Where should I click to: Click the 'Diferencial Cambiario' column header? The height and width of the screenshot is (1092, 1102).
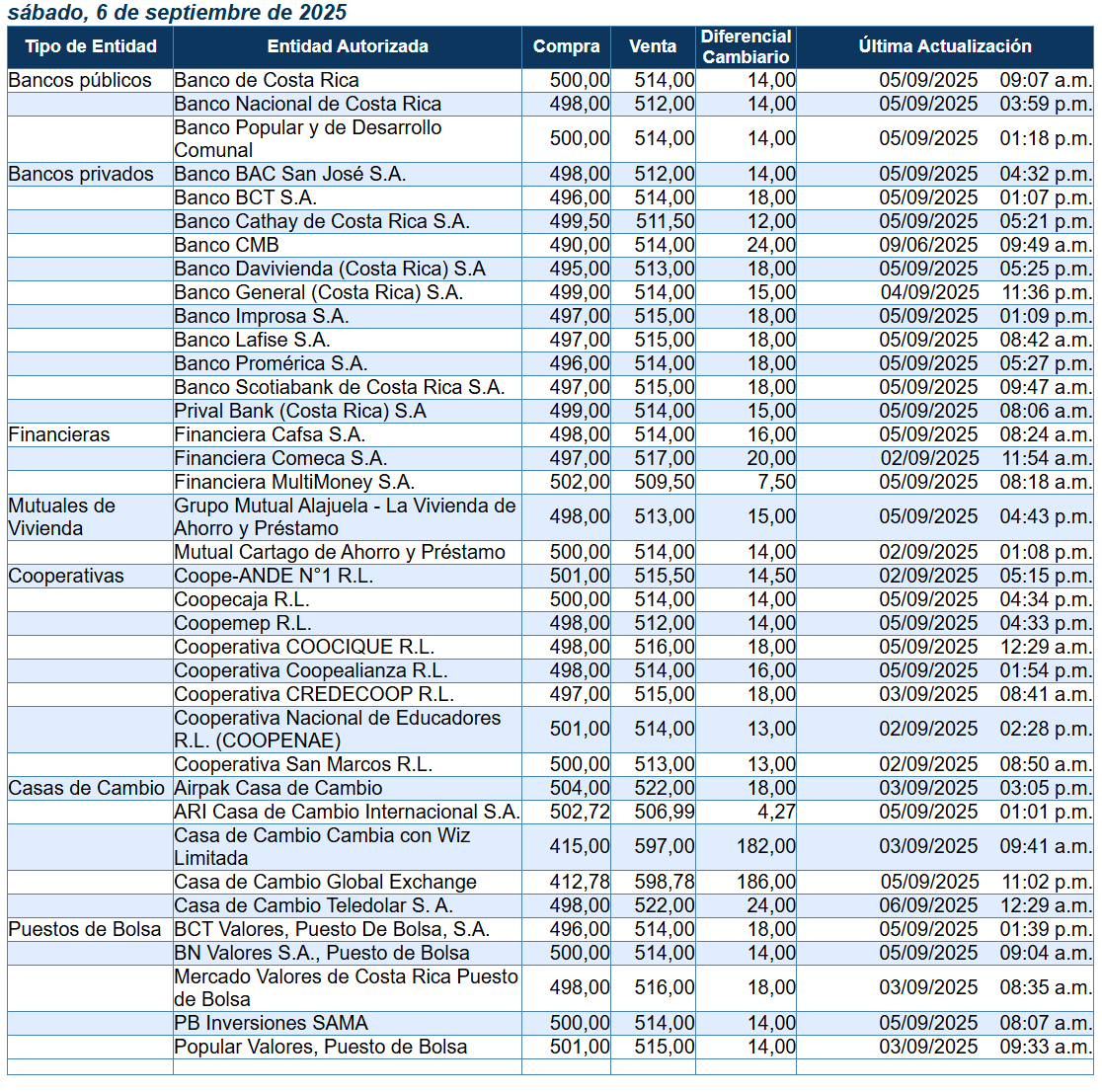[x=747, y=47]
